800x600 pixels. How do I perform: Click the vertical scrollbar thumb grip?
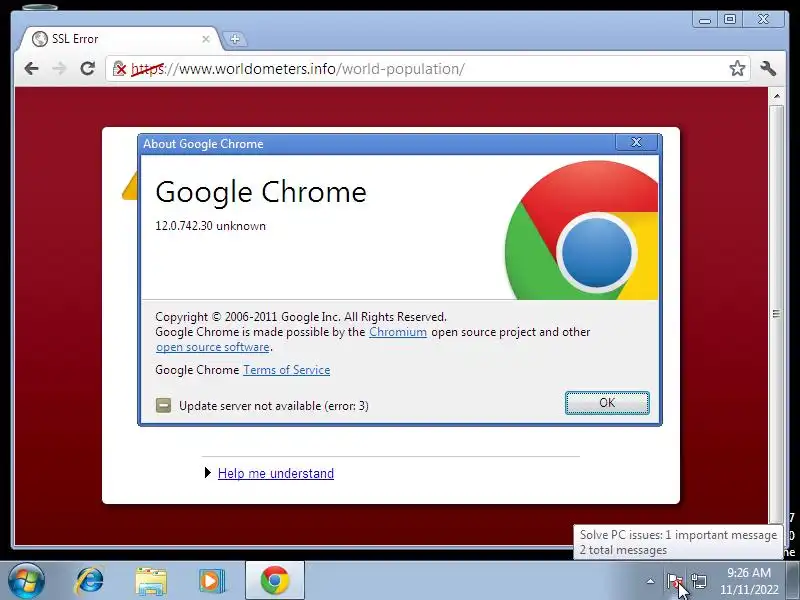[x=777, y=314]
